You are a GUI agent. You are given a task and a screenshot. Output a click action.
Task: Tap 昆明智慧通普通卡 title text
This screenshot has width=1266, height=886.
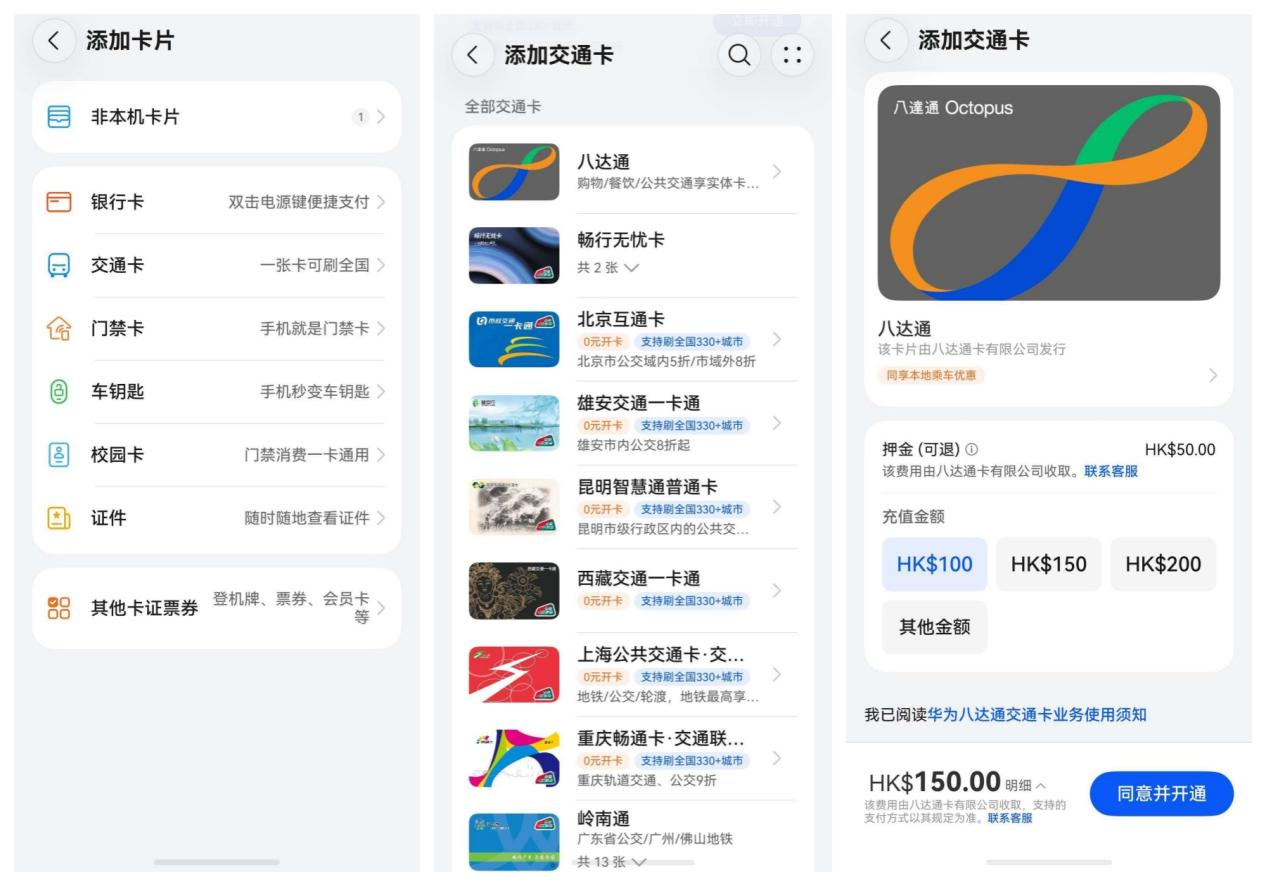pyautogui.click(x=647, y=487)
